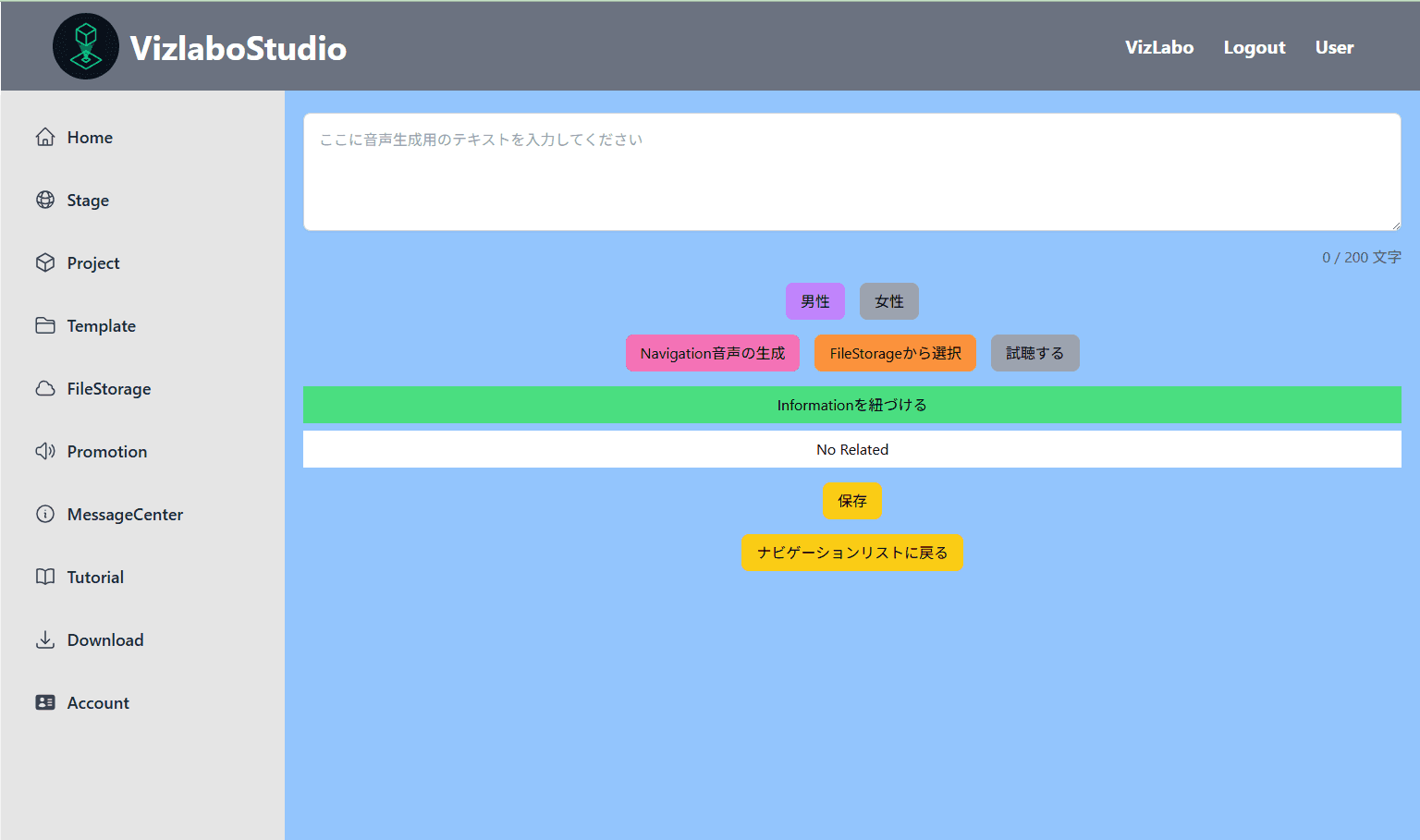Open MessageCenter from the sidebar

tap(125, 515)
